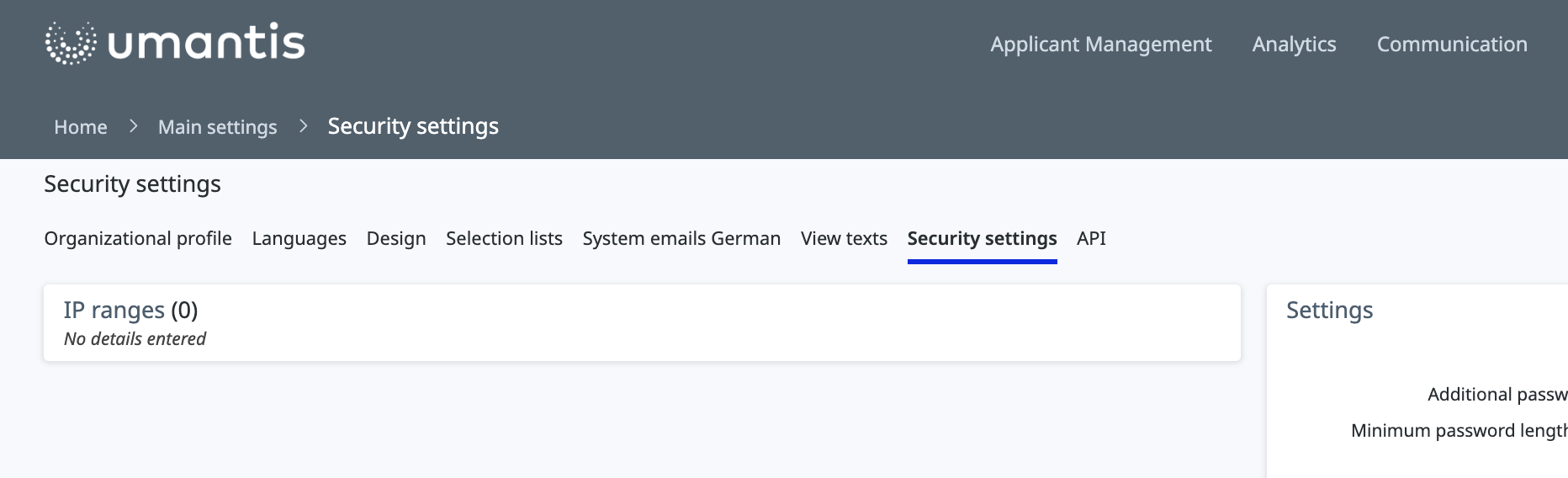Switch to Organizational profile tab
This screenshot has width=1568, height=478.
pyautogui.click(x=138, y=238)
